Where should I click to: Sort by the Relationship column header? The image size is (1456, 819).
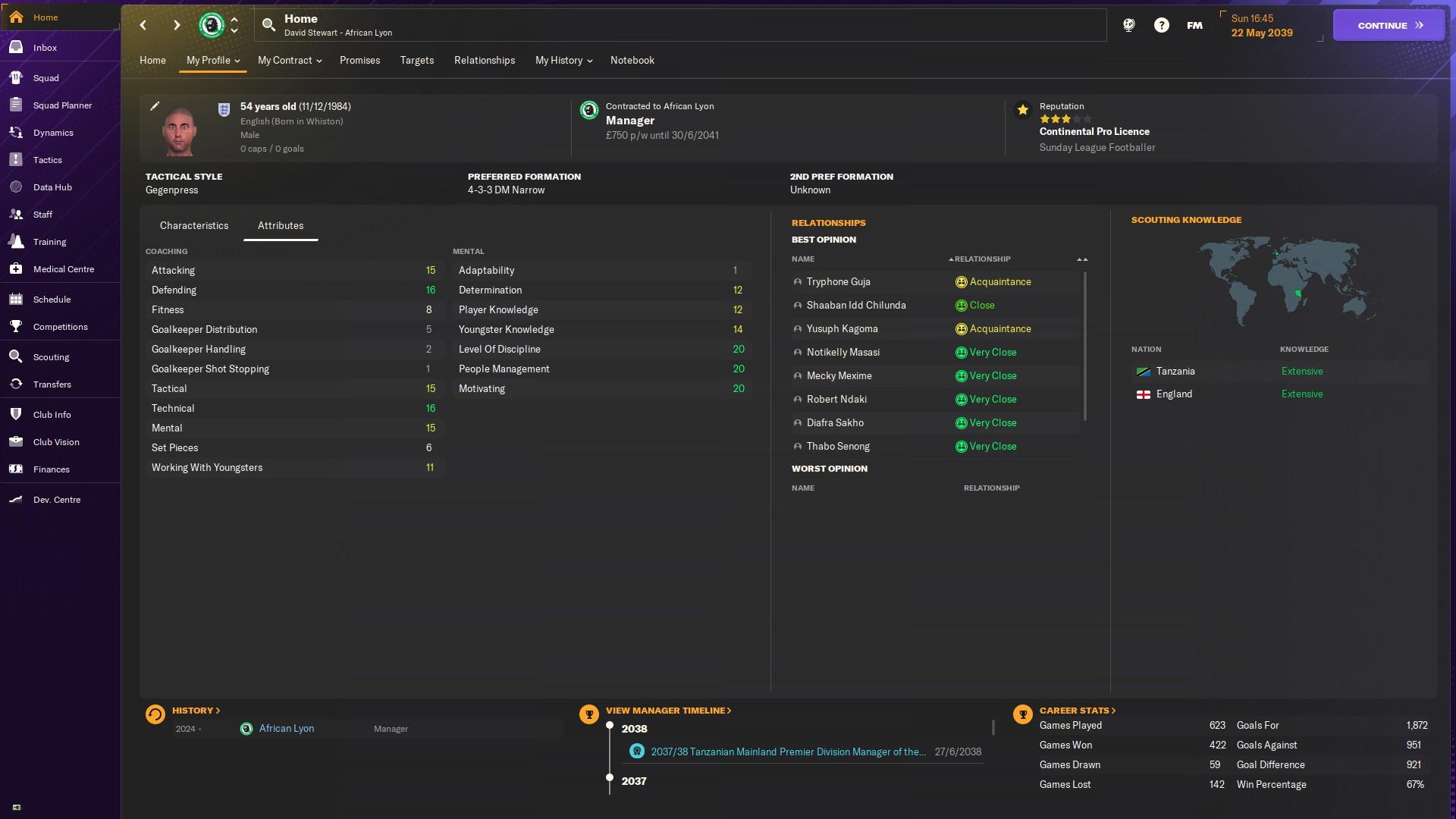tap(981, 259)
